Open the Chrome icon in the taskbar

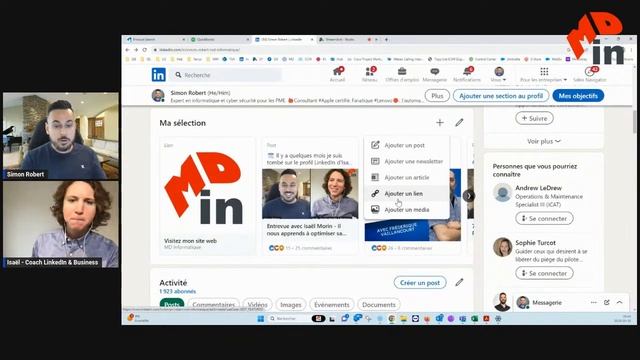point(391,319)
